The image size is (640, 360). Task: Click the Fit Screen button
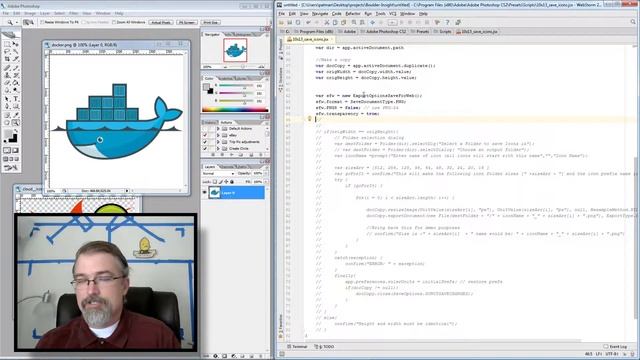point(187,22)
